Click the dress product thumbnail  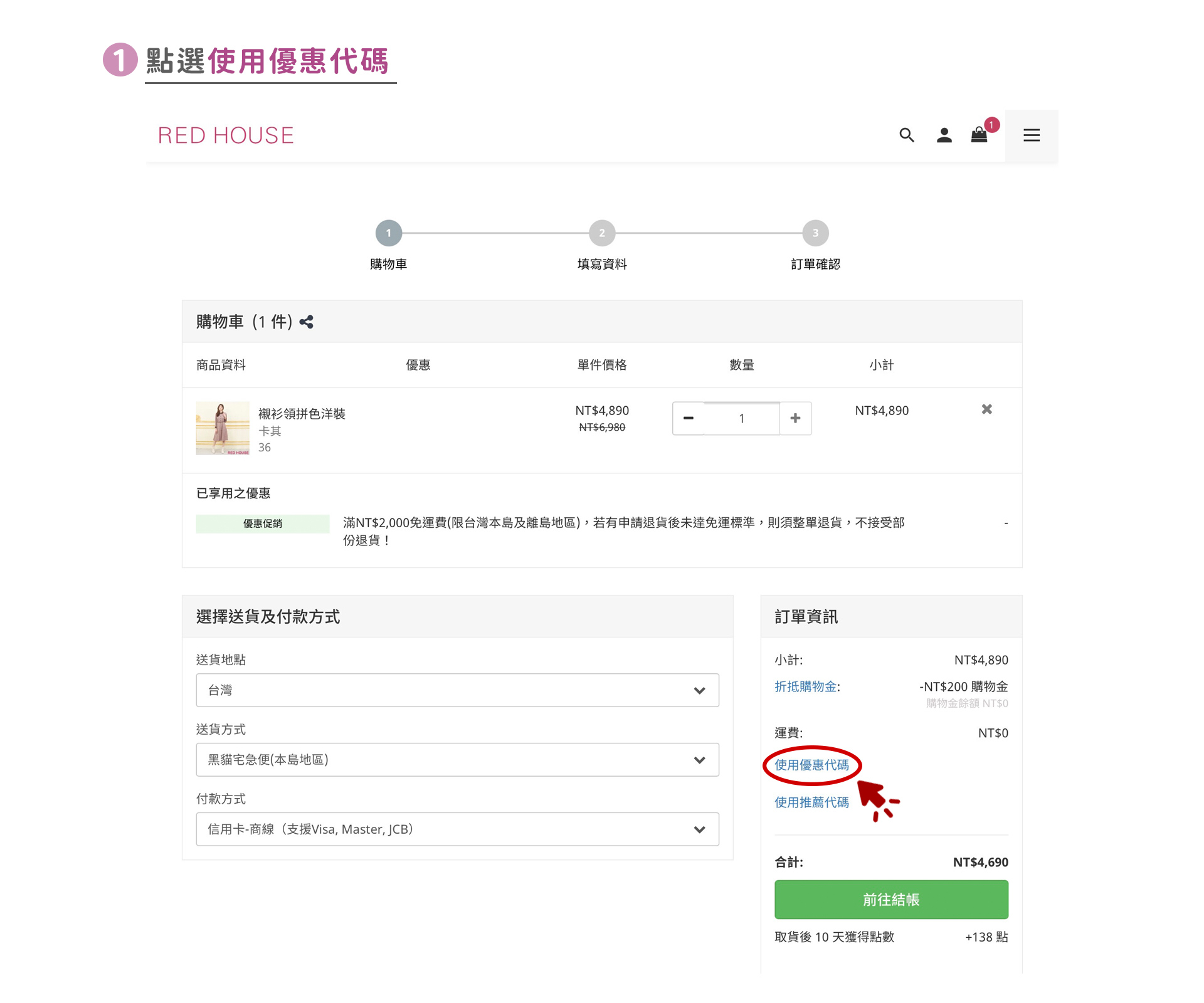click(223, 428)
